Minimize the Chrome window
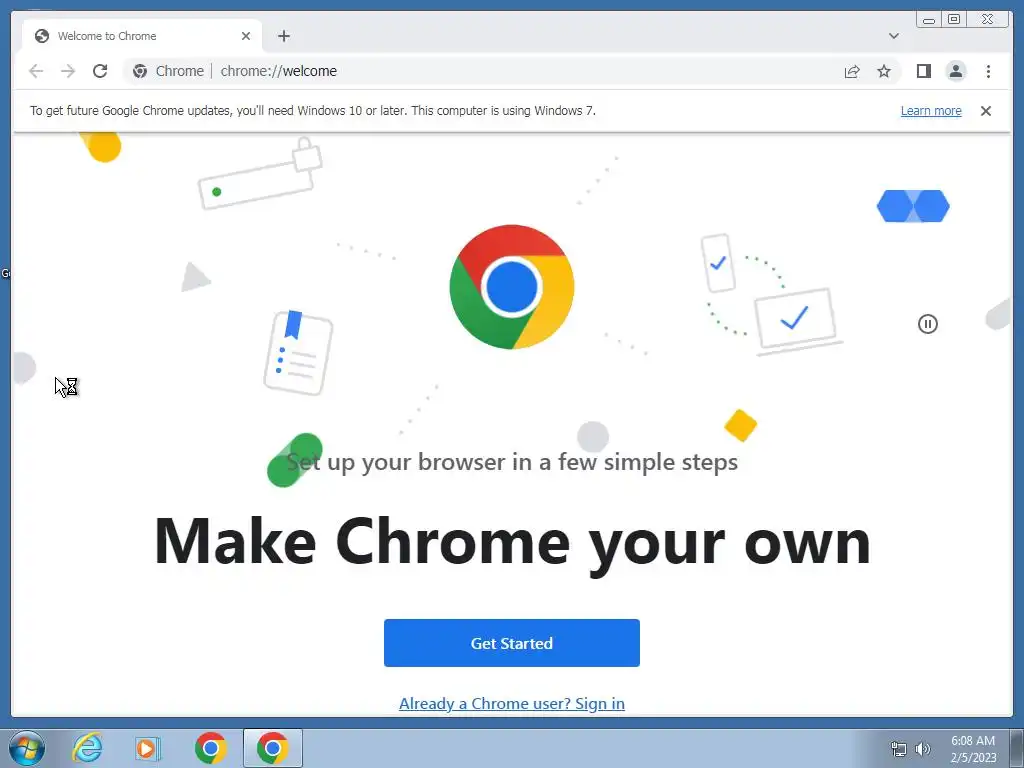This screenshot has width=1024, height=768. (x=929, y=20)
